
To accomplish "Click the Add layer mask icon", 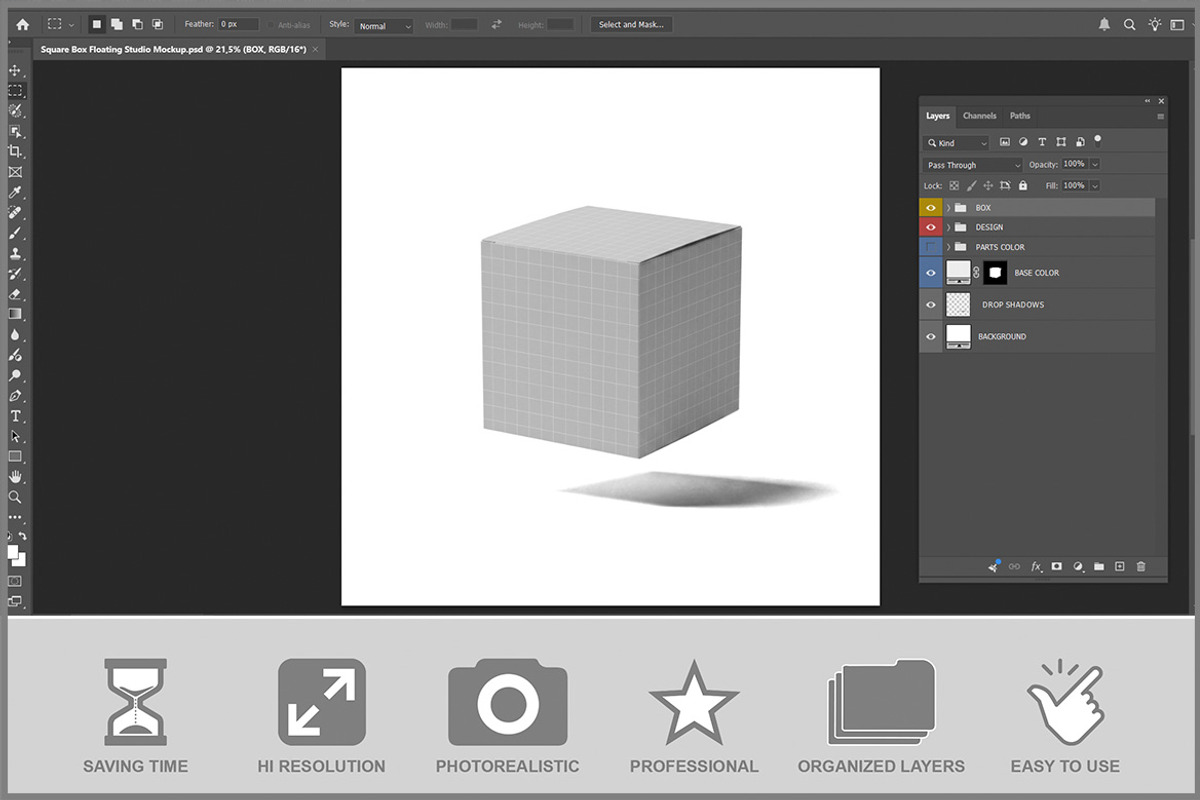I will click(x=1056, y=566).
